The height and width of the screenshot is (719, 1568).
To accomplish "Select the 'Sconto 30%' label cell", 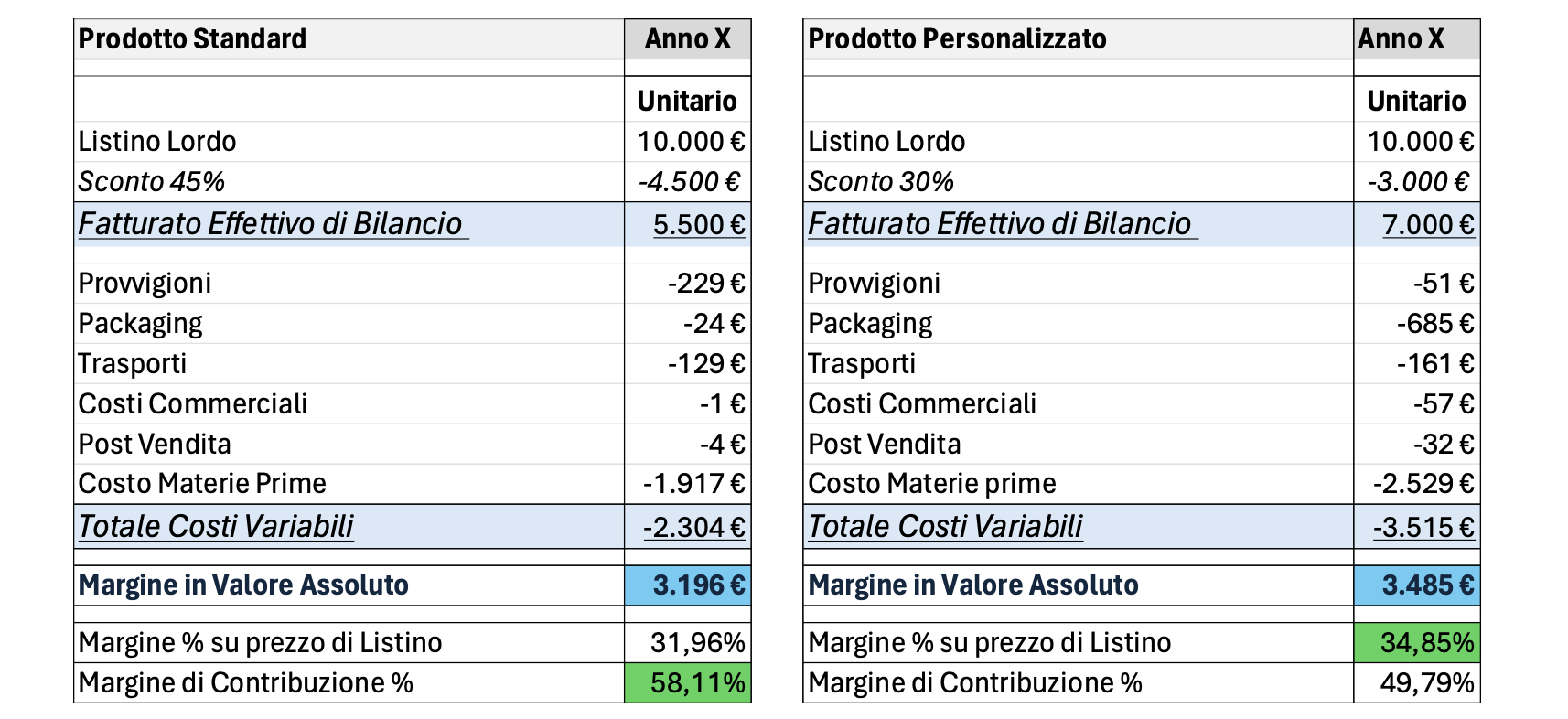I will (x=881, y=181).
